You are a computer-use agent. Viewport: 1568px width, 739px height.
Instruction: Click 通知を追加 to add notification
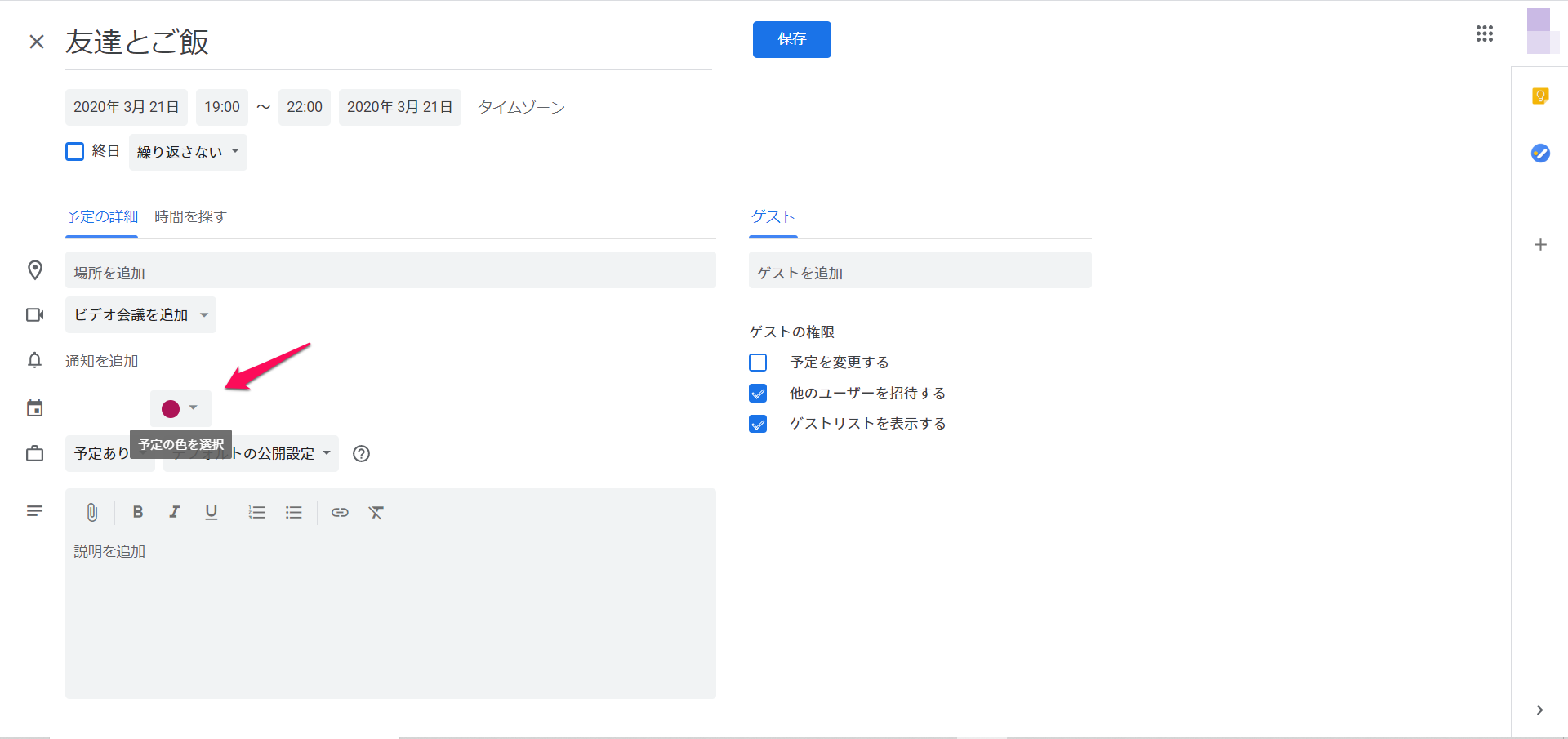(x=102, y=361)
